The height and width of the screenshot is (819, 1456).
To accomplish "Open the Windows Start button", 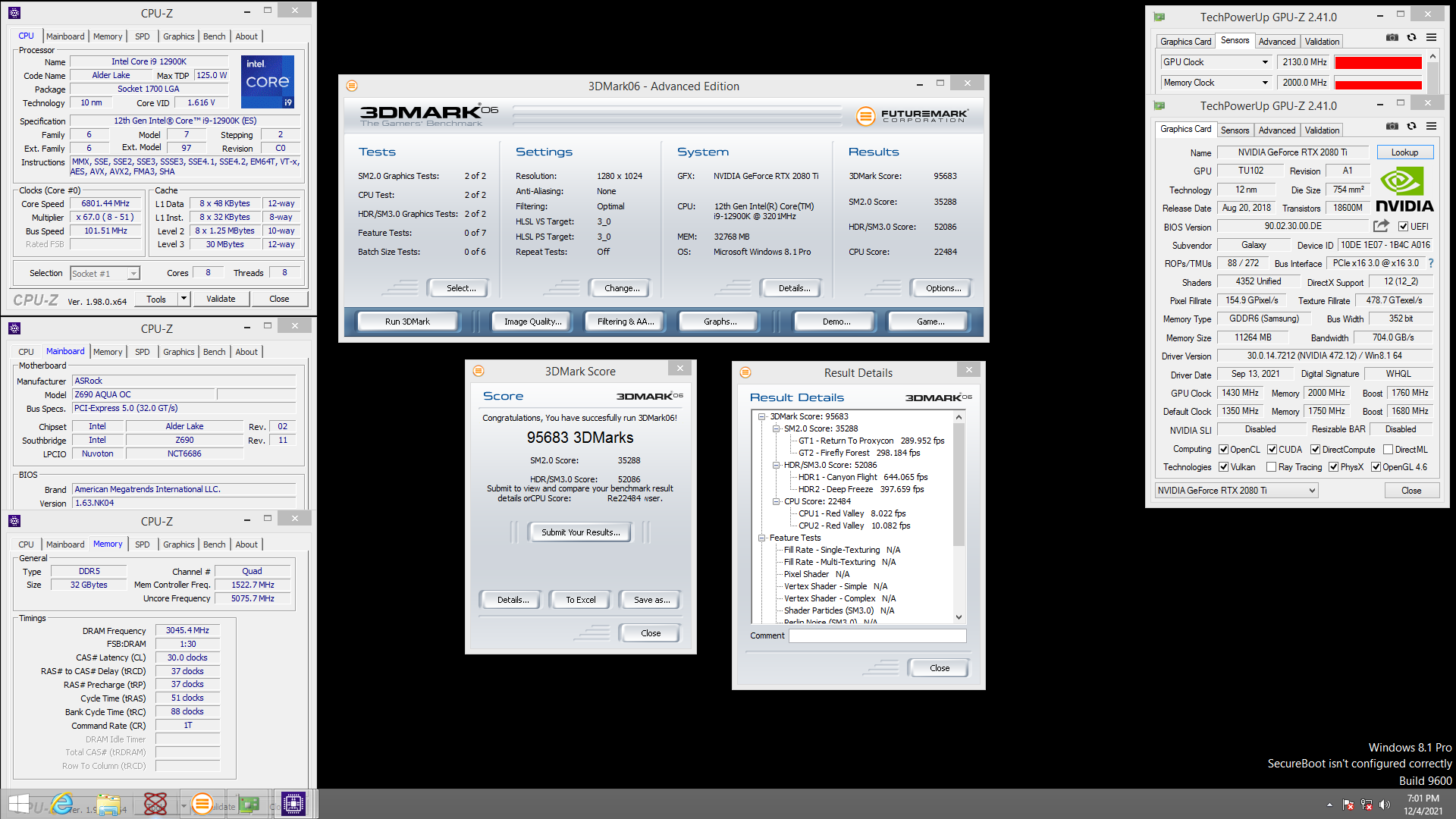I will point(19,804).
